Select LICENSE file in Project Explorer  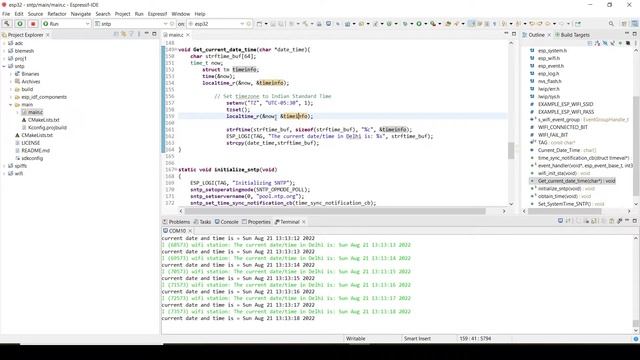click(x=27, y=143)
